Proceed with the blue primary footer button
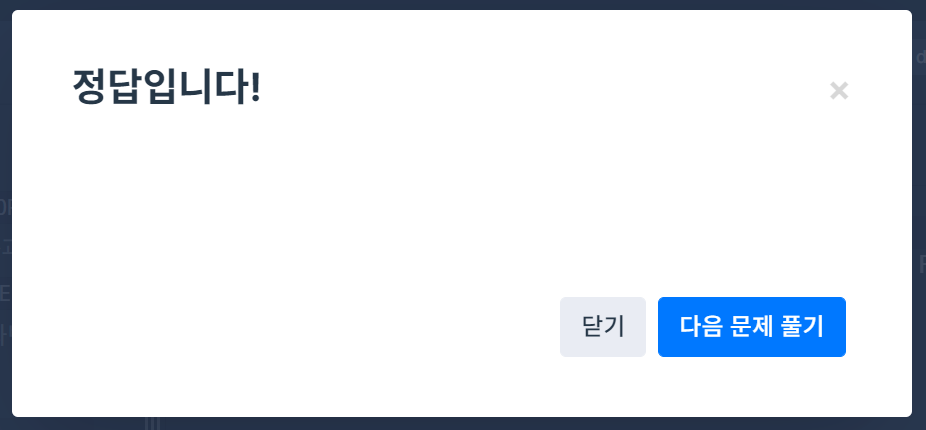Viewport: 926px width, 430px height. pyautogui.click(x=752, y=327)
